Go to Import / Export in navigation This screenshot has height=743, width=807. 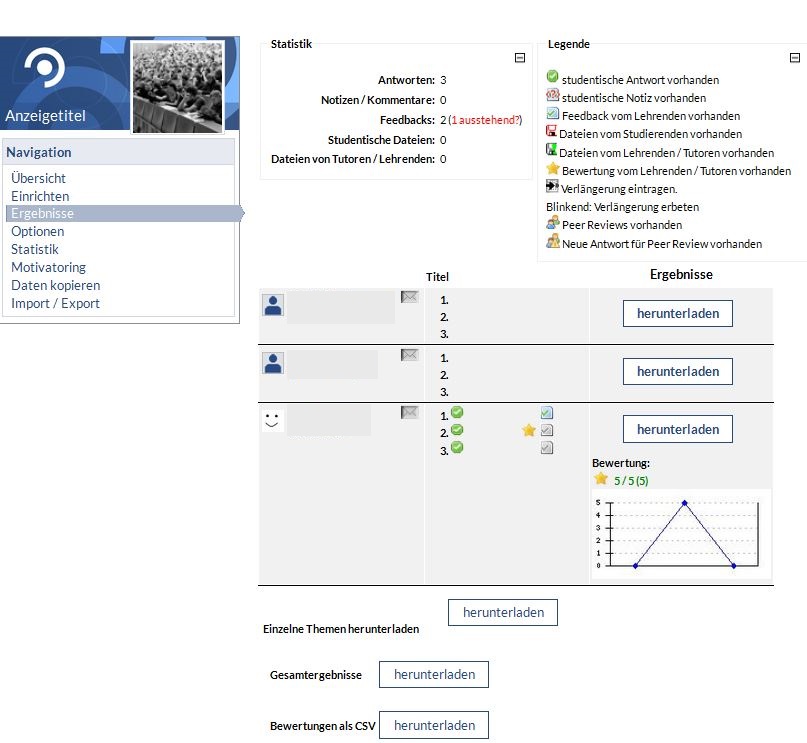(x=55, y=303)
